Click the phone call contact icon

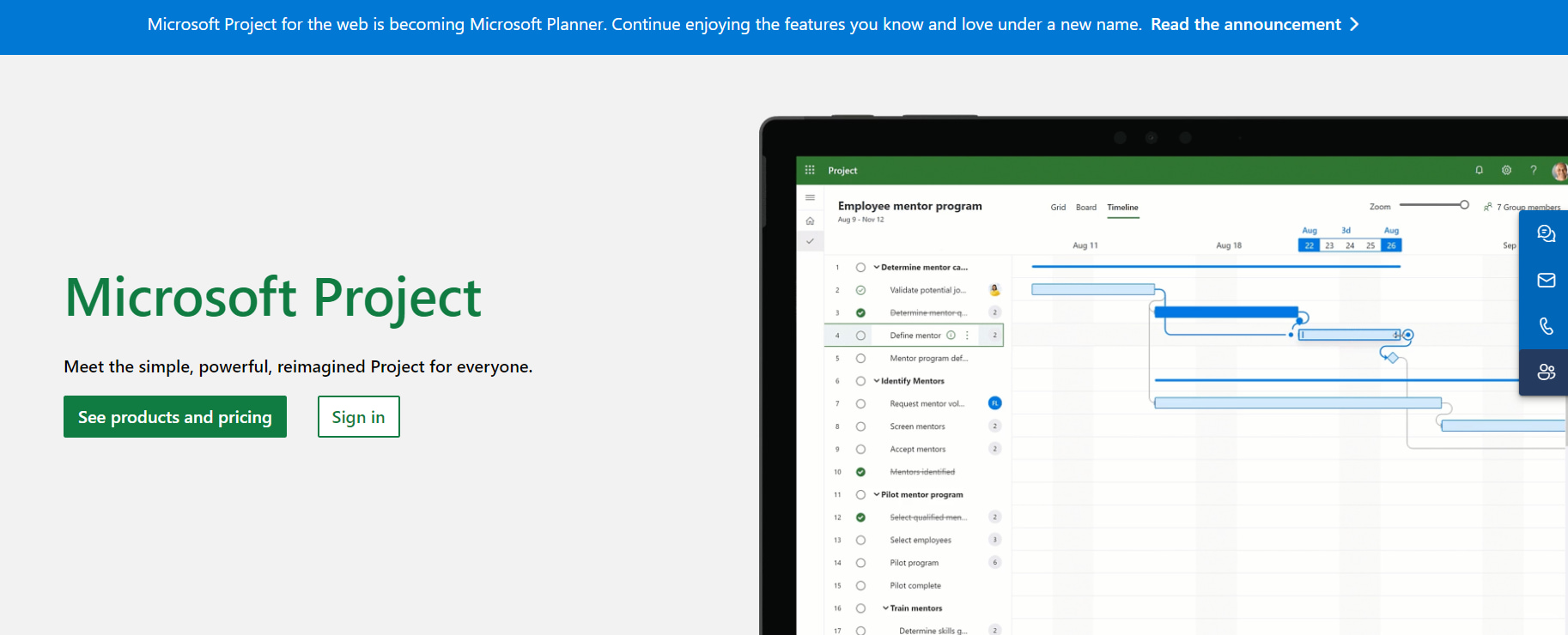click(x=1546, y=326)
